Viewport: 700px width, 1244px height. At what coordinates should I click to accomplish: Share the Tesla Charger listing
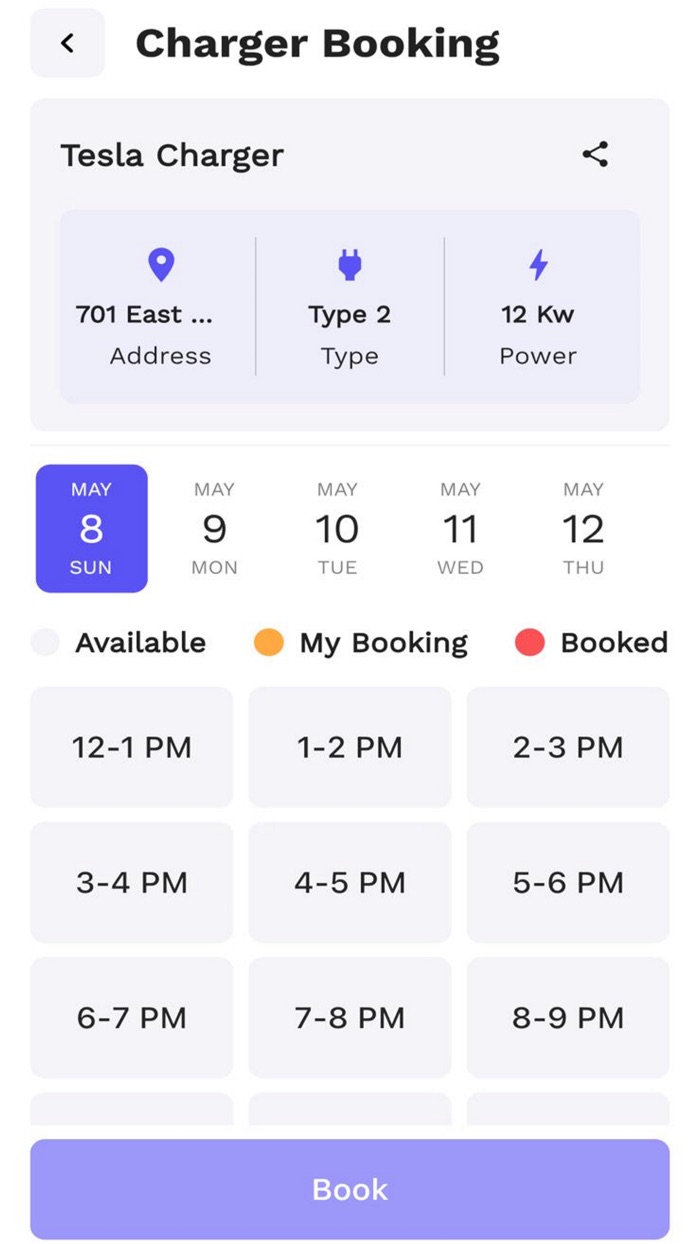(595, 154)
